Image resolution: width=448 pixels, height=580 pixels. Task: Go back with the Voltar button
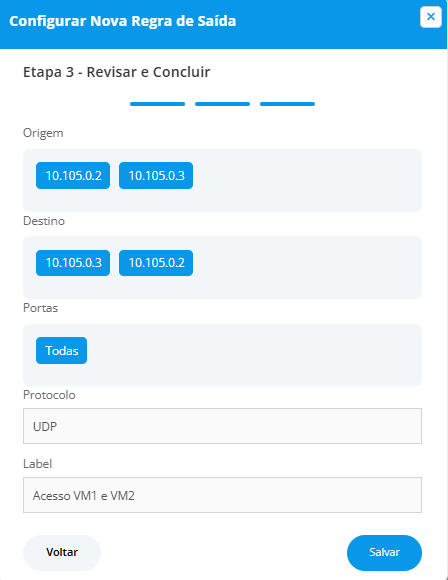[x=62, y=552]
